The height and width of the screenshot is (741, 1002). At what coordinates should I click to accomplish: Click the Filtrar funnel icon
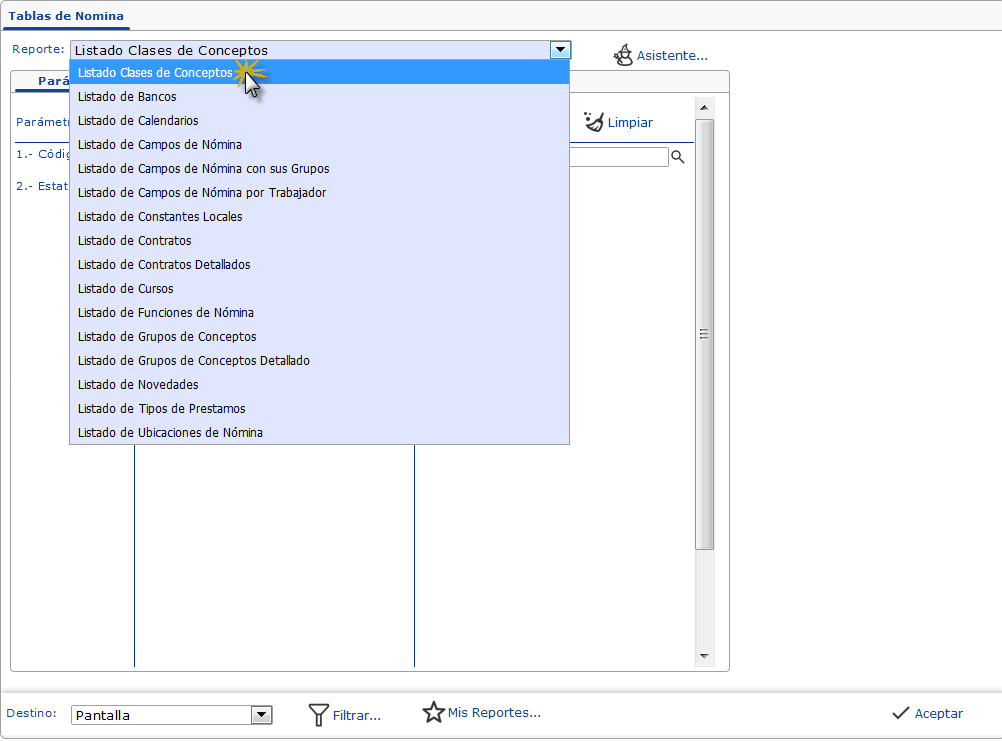318,715
